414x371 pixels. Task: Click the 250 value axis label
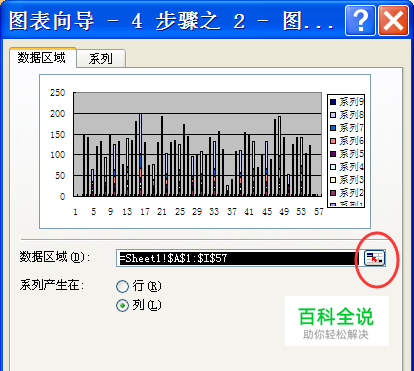57,93
